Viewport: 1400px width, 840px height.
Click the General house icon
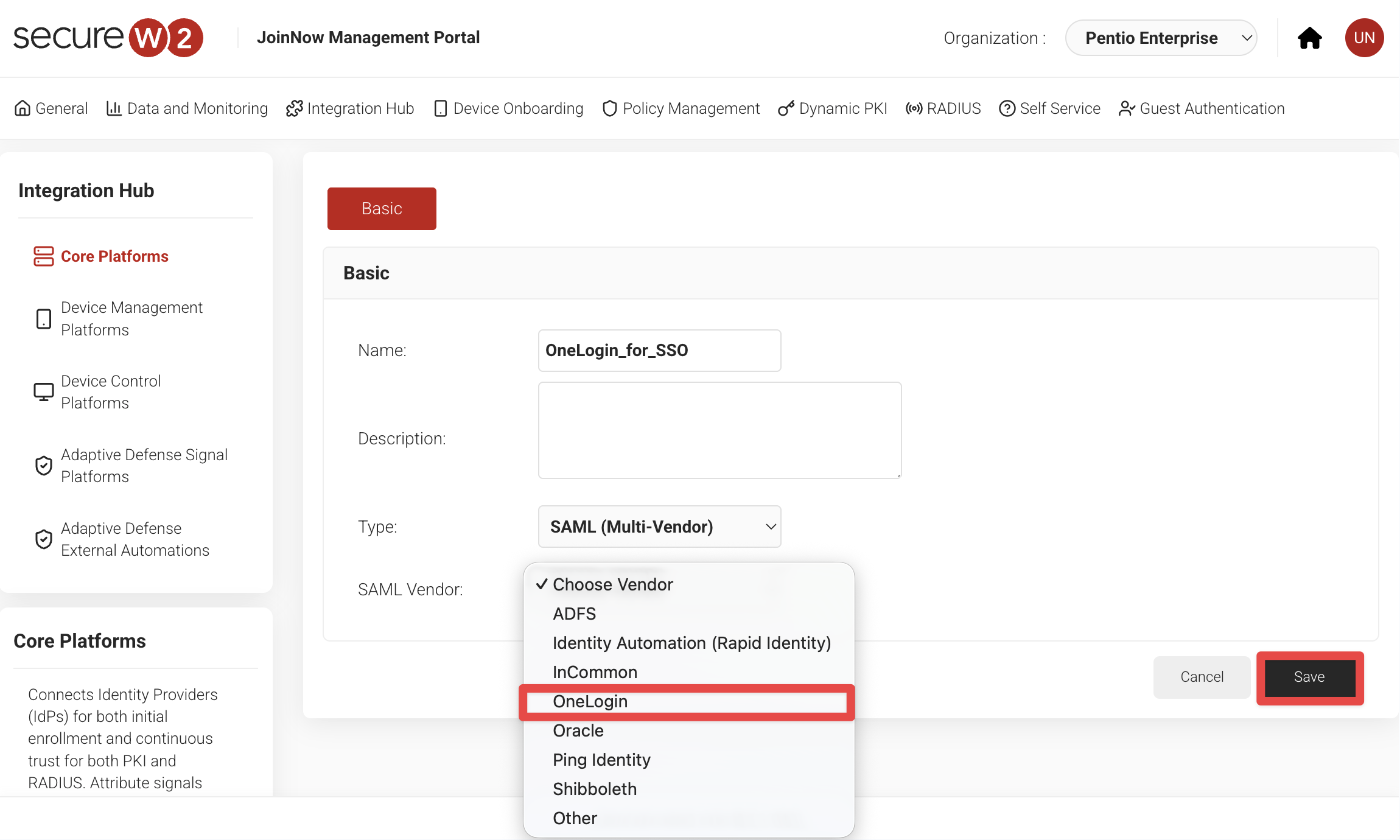tap(23, 108)
